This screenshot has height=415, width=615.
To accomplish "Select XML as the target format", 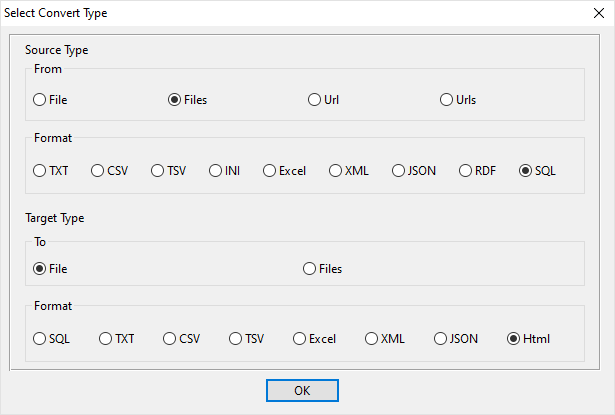I will pos(372,339).
